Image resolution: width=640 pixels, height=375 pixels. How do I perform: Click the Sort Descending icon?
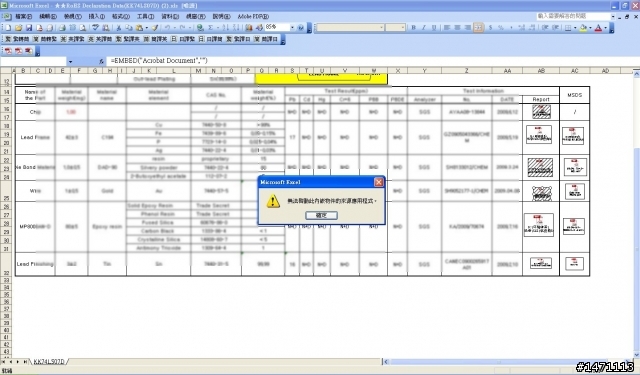236,28
